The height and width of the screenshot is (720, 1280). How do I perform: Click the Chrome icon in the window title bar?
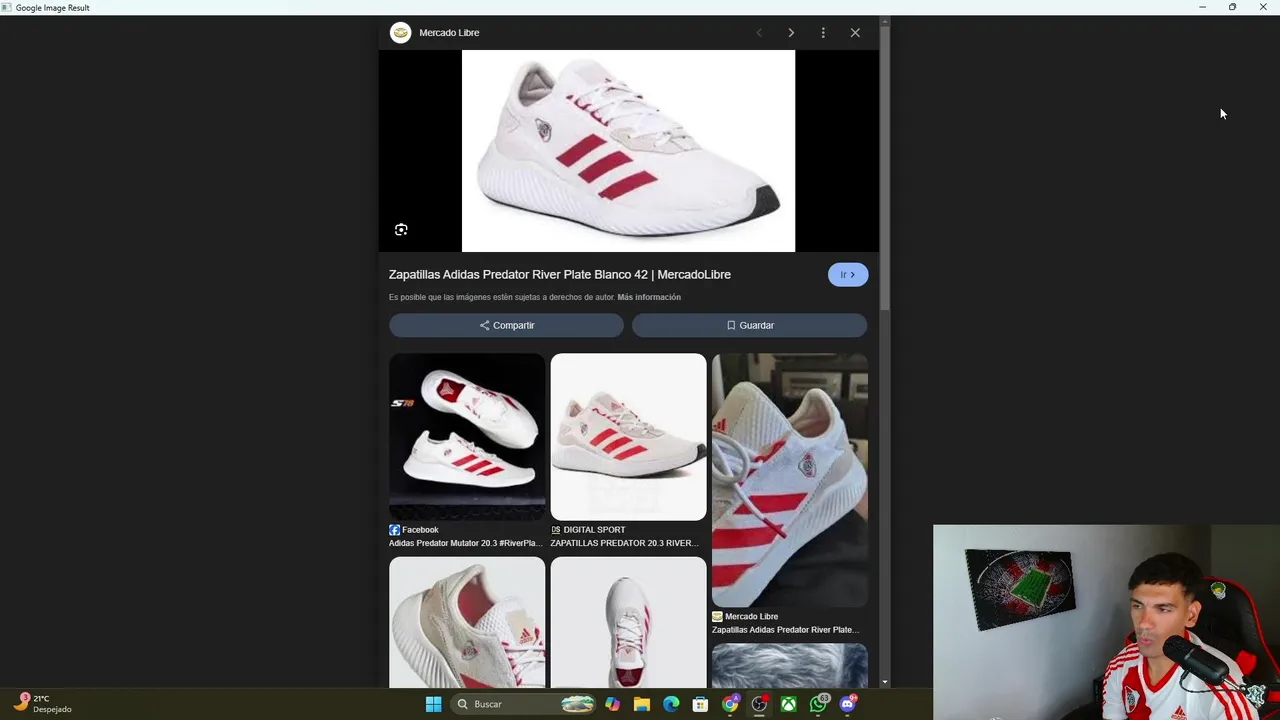[8, 7]
